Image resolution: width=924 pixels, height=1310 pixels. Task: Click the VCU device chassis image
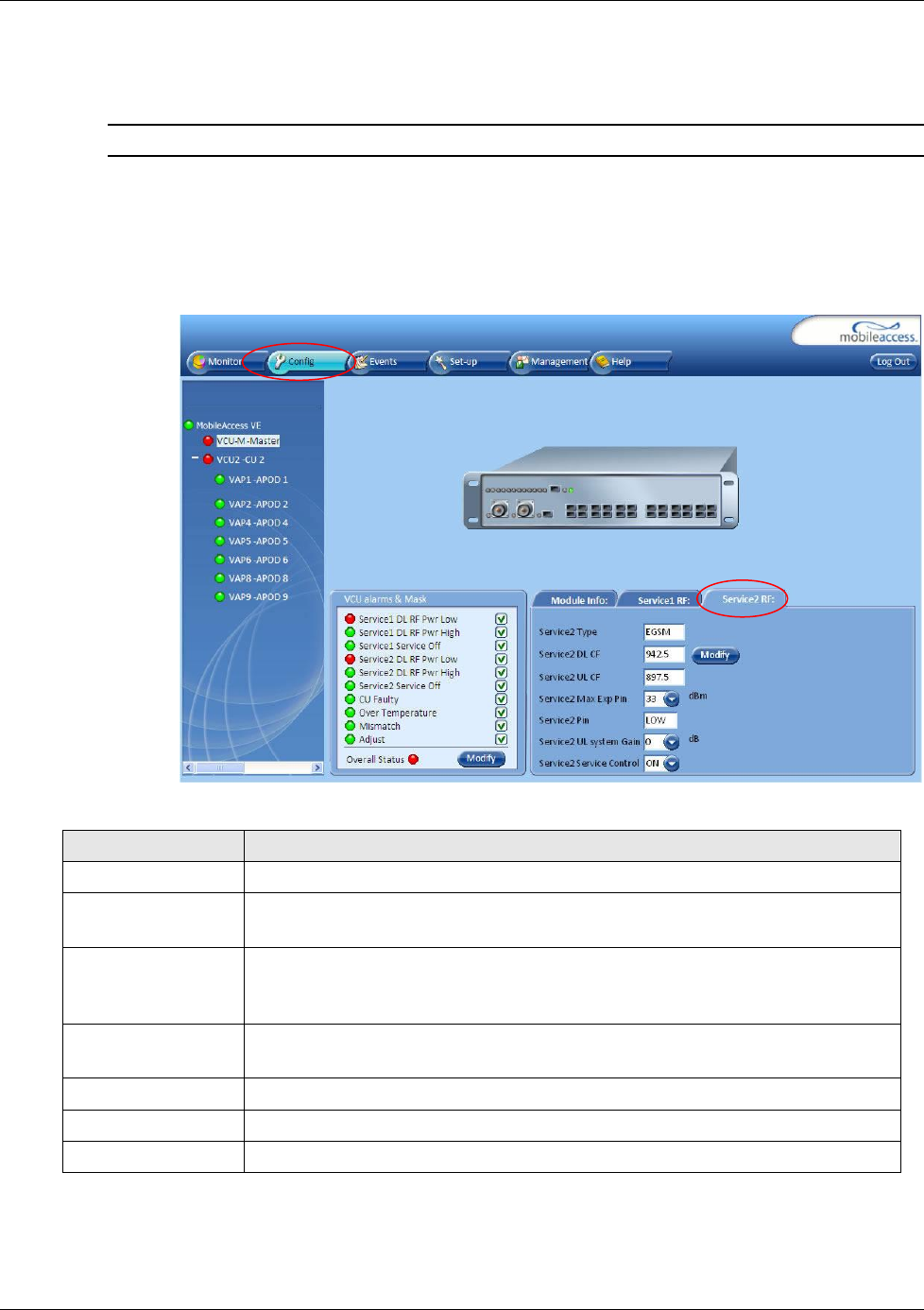pyautogui.click(x=601, y=489)
